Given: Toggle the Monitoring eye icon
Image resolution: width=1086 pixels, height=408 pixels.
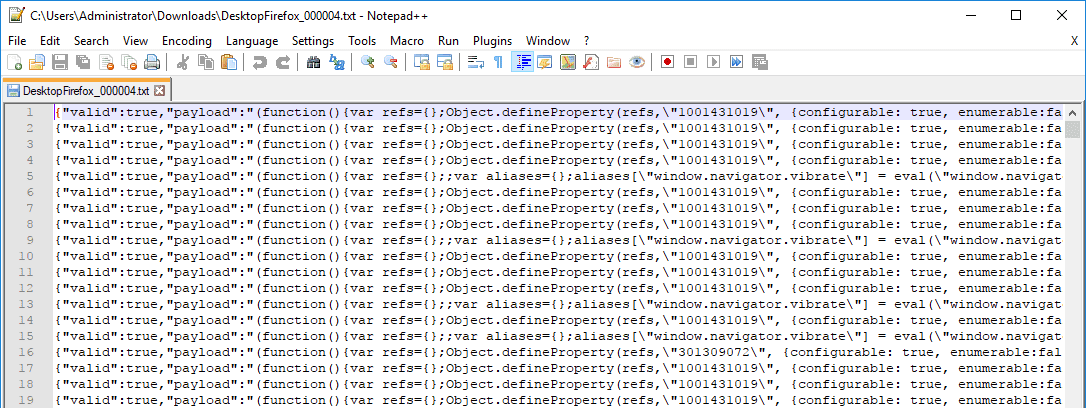Looking at the screenshot, I should 637,62.
